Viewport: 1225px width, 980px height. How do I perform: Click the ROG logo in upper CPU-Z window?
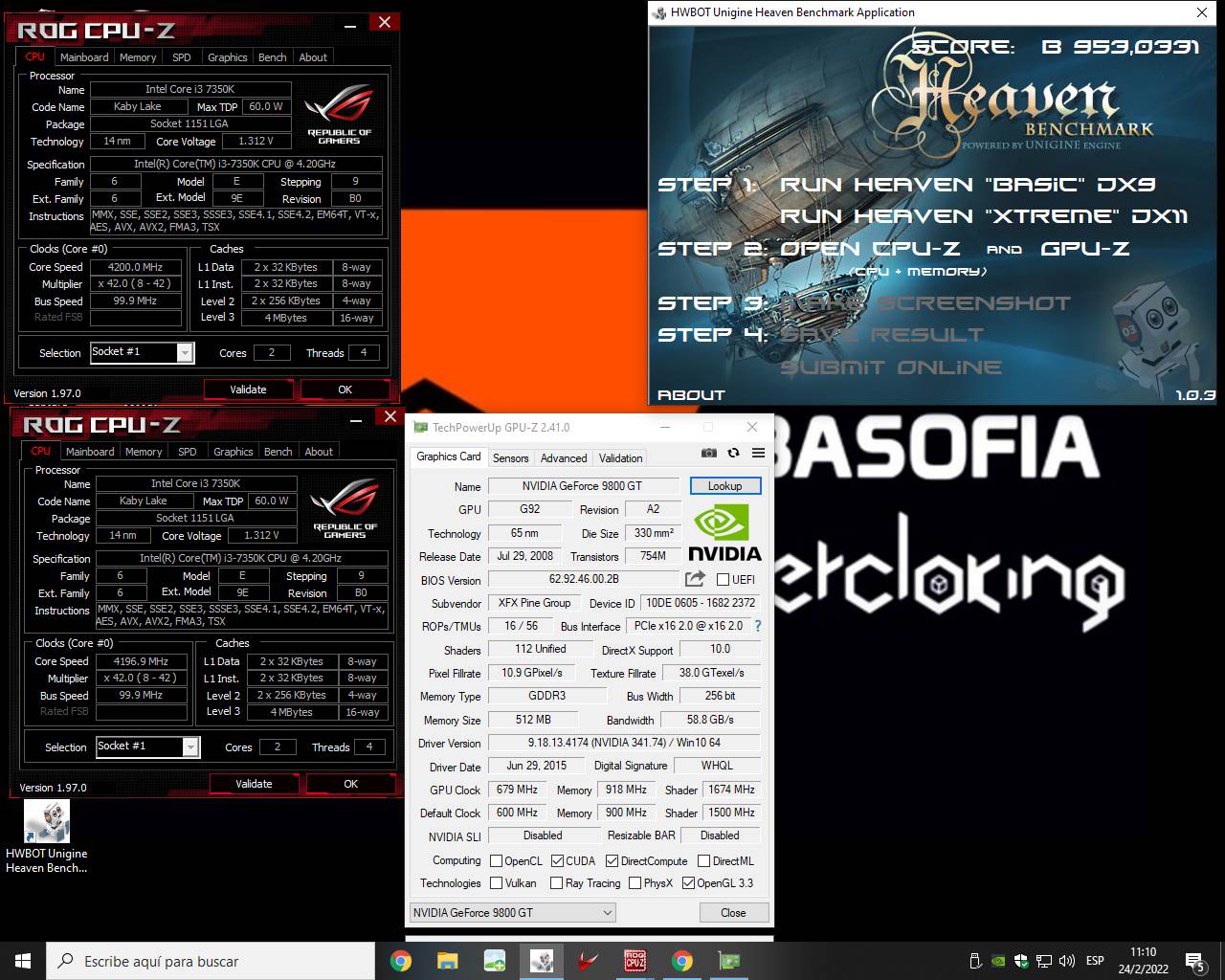point(340,114)
